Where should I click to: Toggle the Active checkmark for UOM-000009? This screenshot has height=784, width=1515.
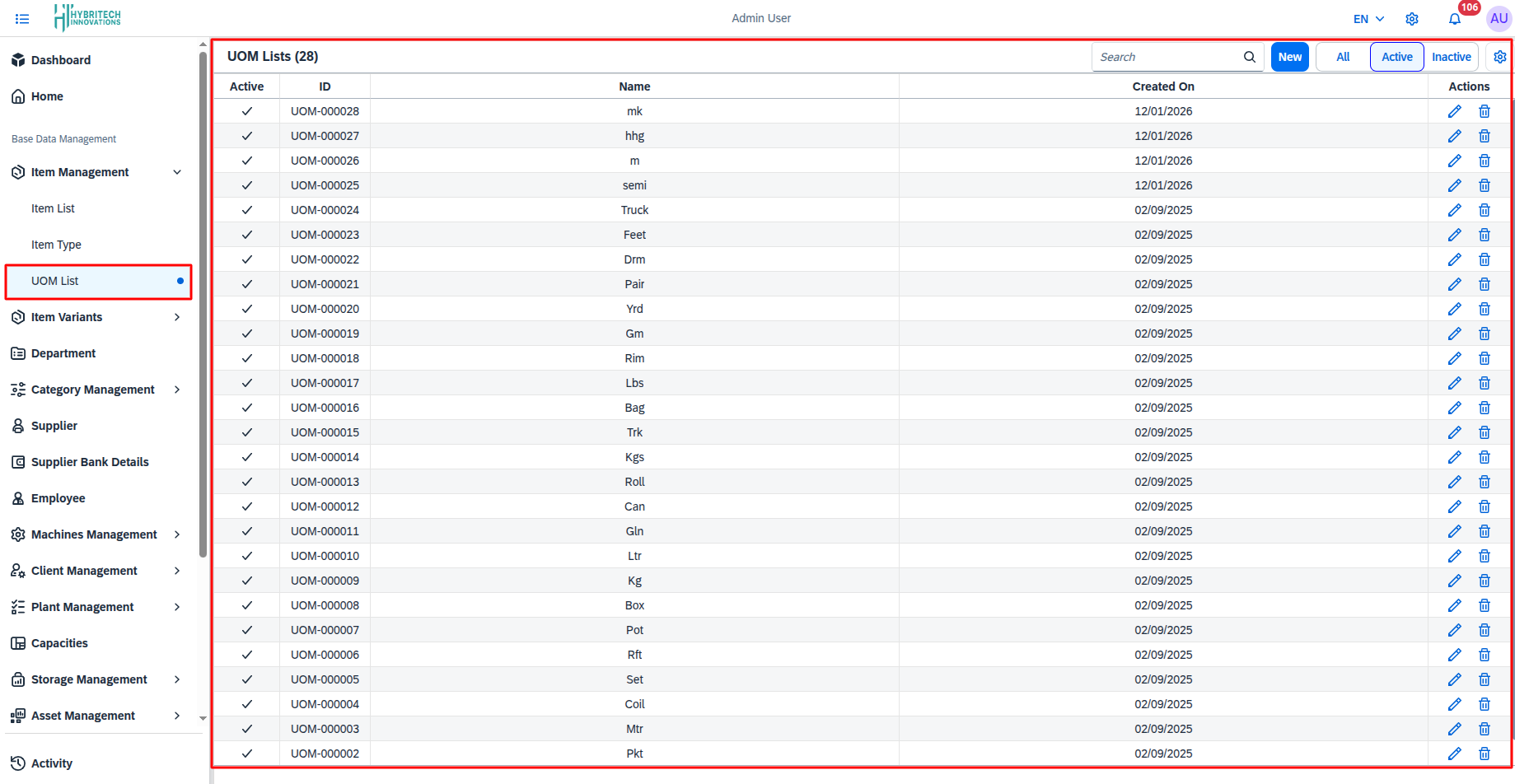click(246, 581)
